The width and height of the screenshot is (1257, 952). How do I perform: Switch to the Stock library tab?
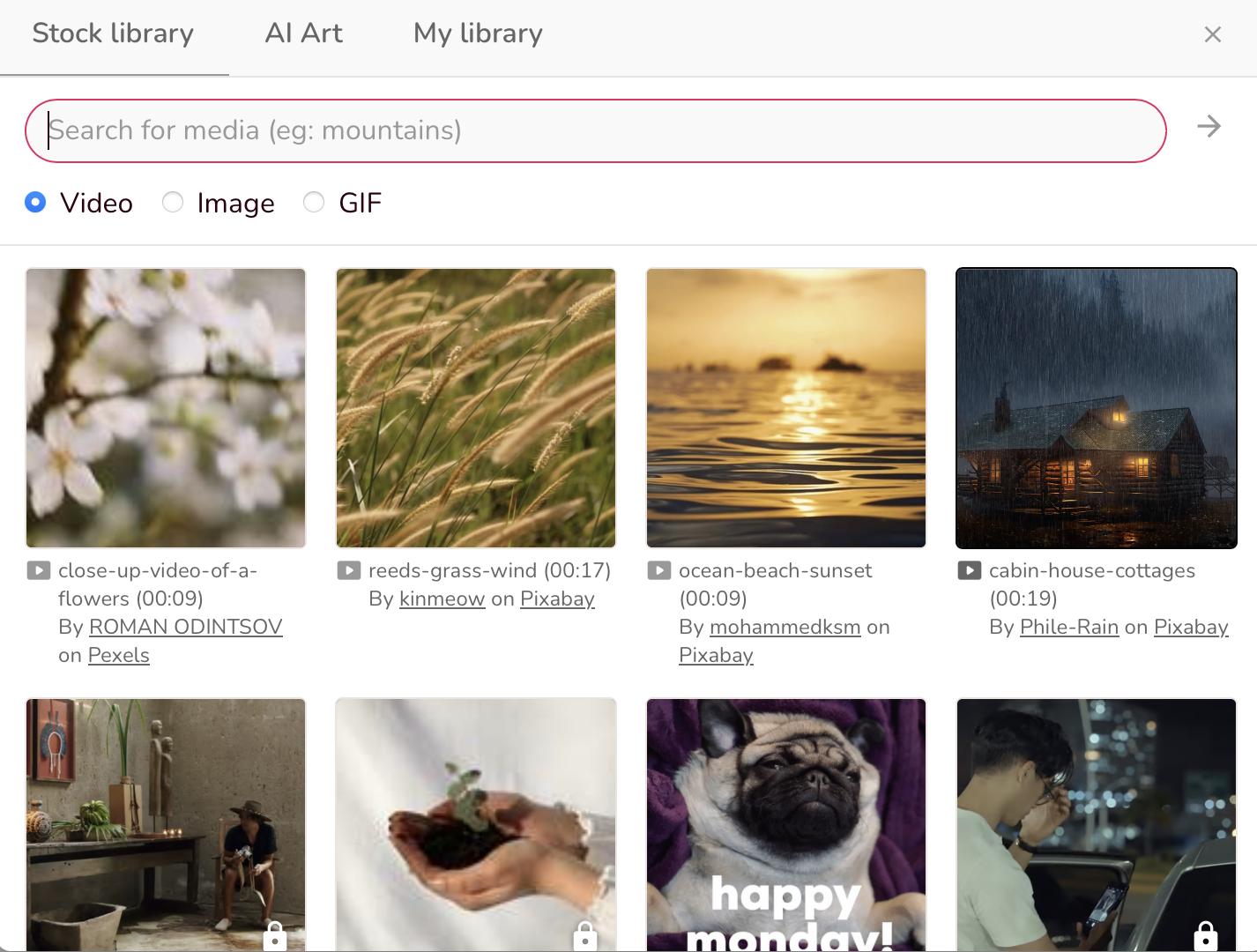[x=113, y=33]
